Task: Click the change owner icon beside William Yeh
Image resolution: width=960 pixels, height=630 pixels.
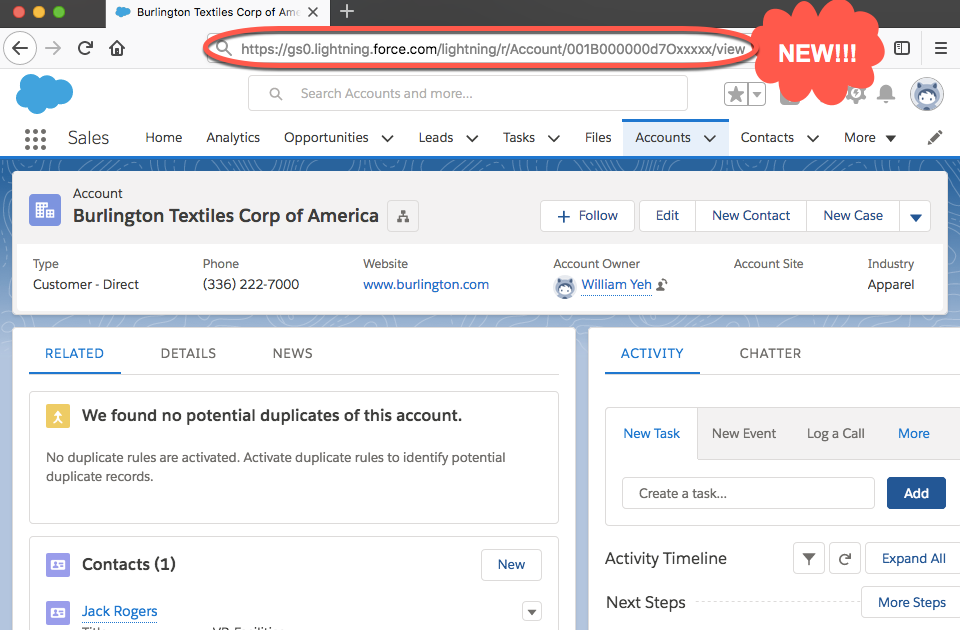Action: [662, 285]
